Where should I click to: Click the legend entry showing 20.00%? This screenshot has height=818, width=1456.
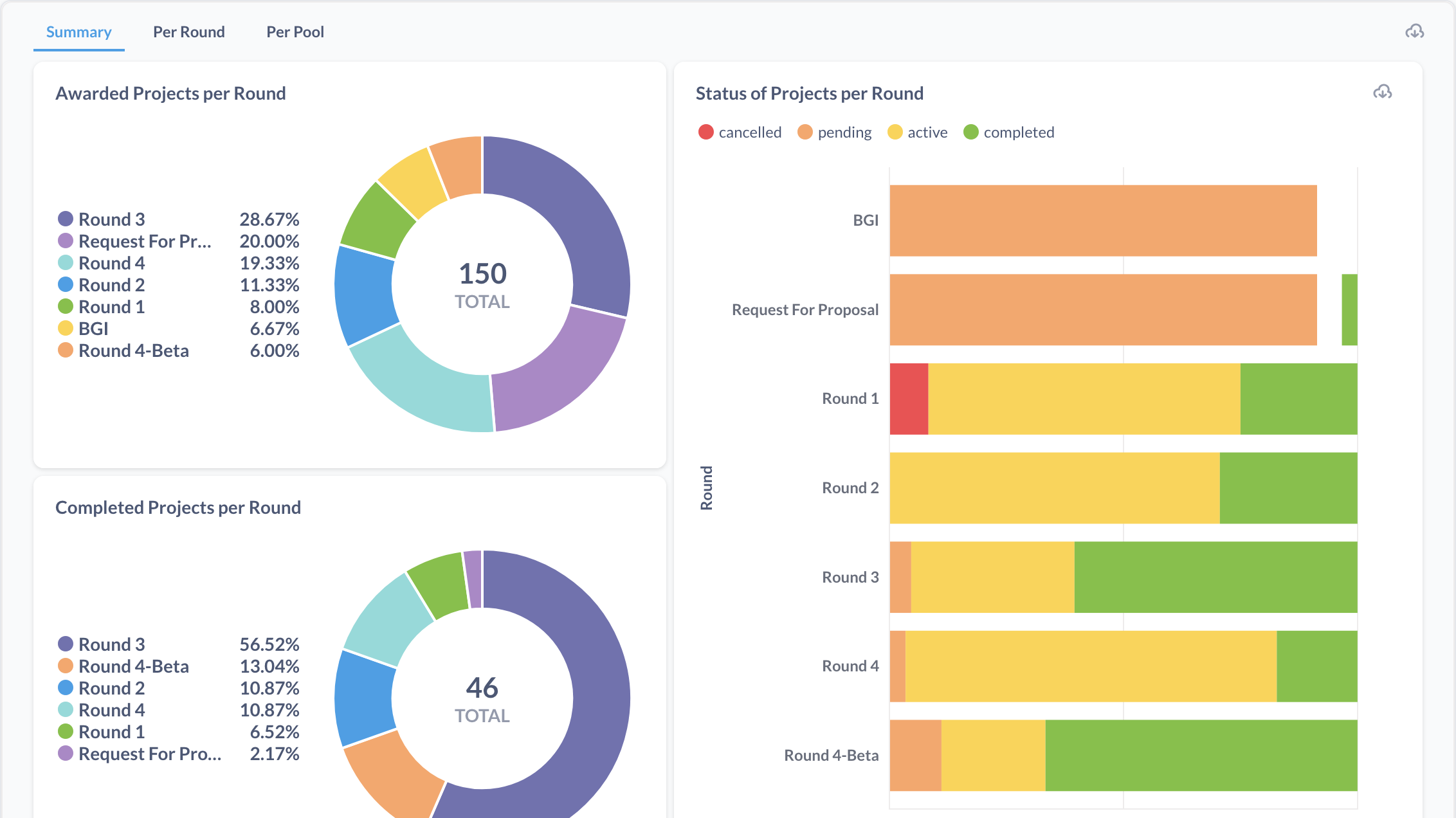click(178, 241)
